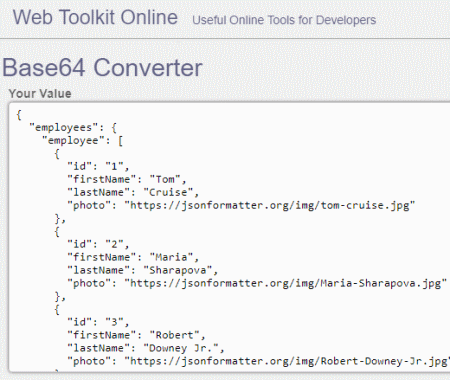Image resolution: width=450 pixels, height=380 pixels.
Task: Click the "lastName": "Downey Jr." line
Action: tap(146, 348)
